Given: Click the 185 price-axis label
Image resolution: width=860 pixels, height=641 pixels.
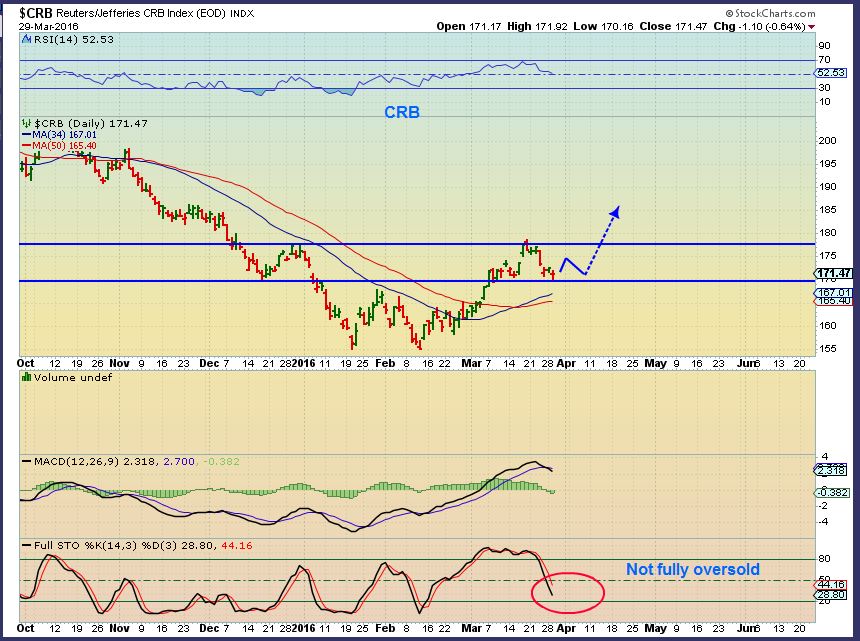Looking at the screenshot, I should tap(827, 209).
